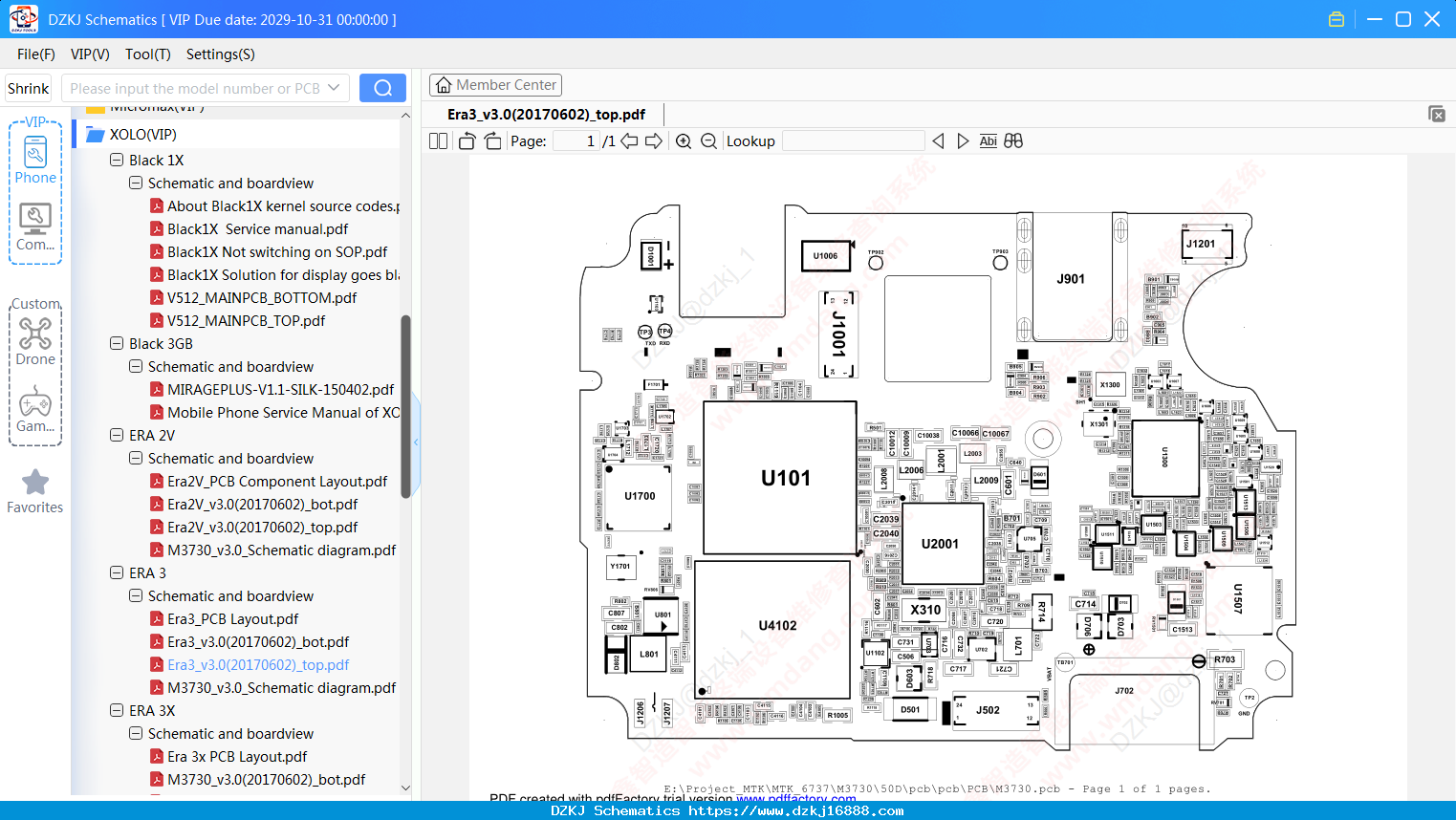Collapse the Black 3GB tree node
Image resolution: width=1456 pixels, height=820 pixels.
(117, 344)
